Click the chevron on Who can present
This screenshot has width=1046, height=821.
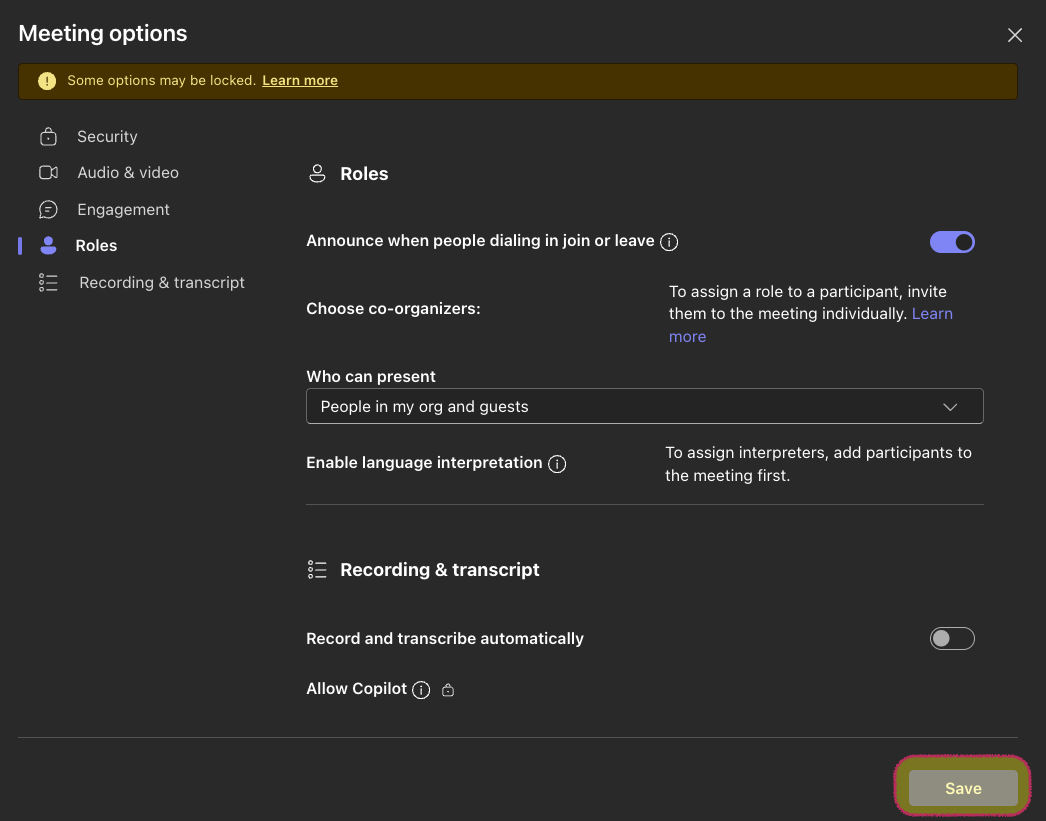coord(950,407)
